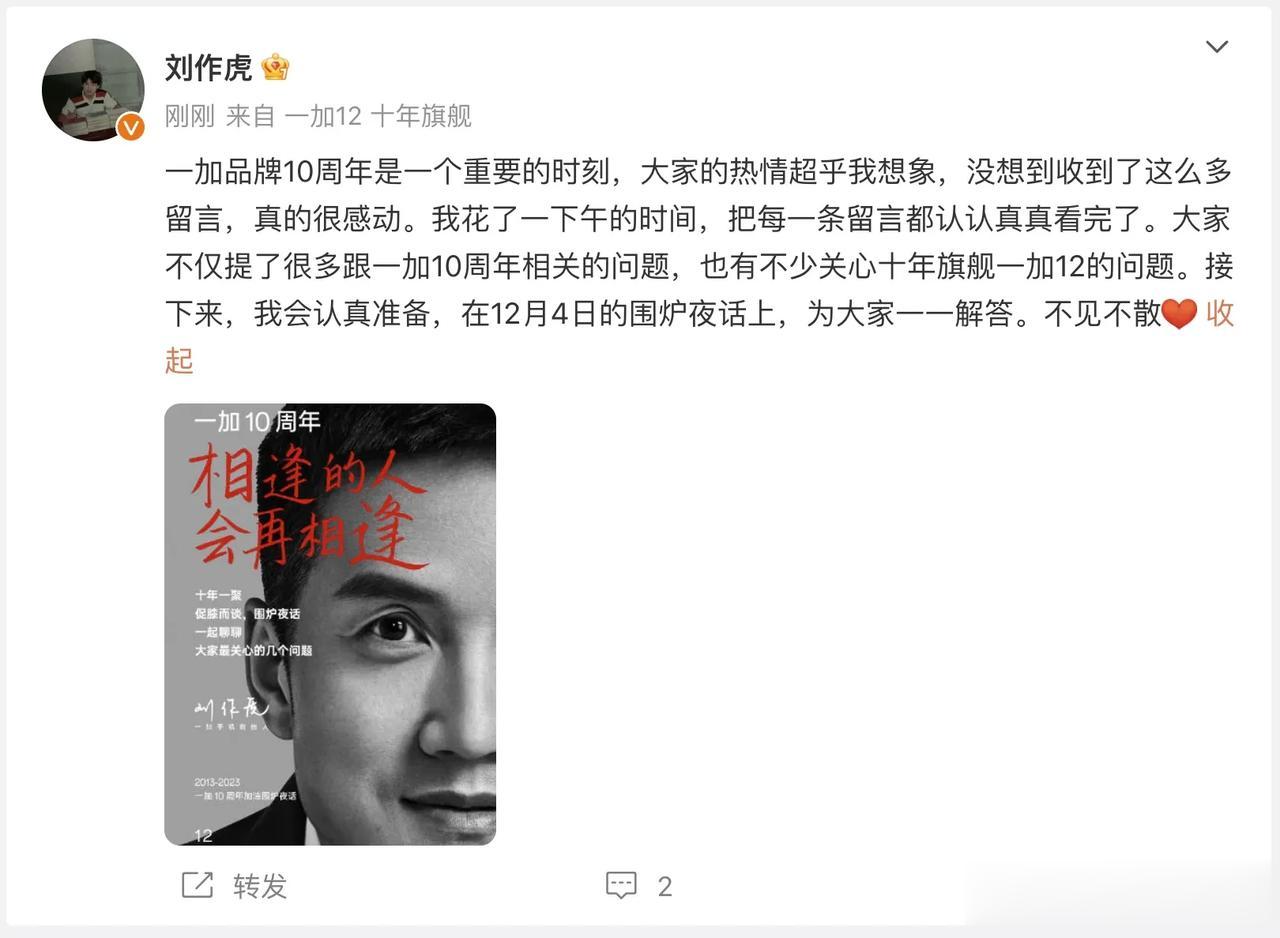Click the post body text paragraph
The width and height of the screenshot is (1280, 938).
click(x=699, y=266)
